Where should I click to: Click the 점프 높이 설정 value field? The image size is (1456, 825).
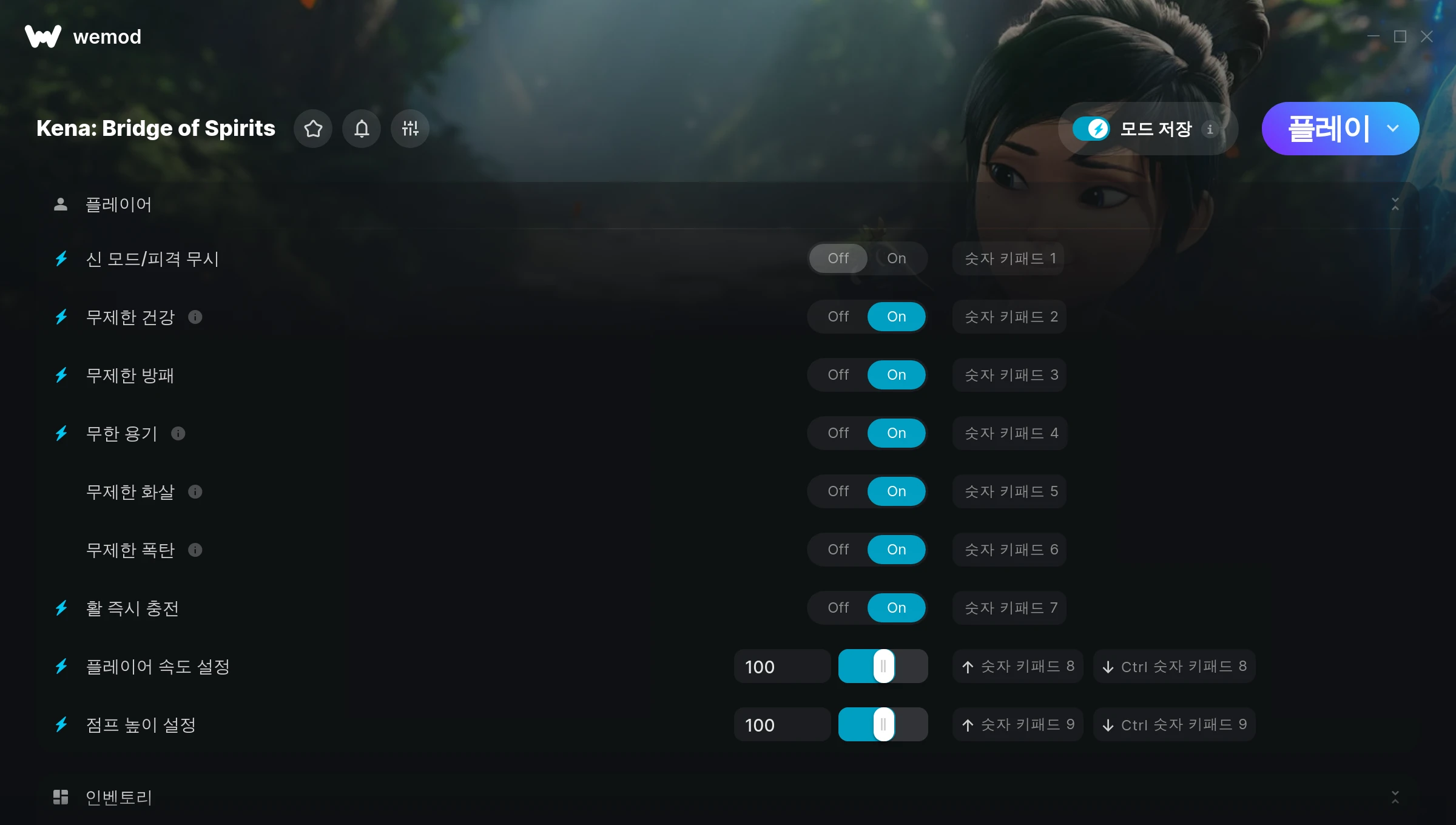click(x=782, y=724)
